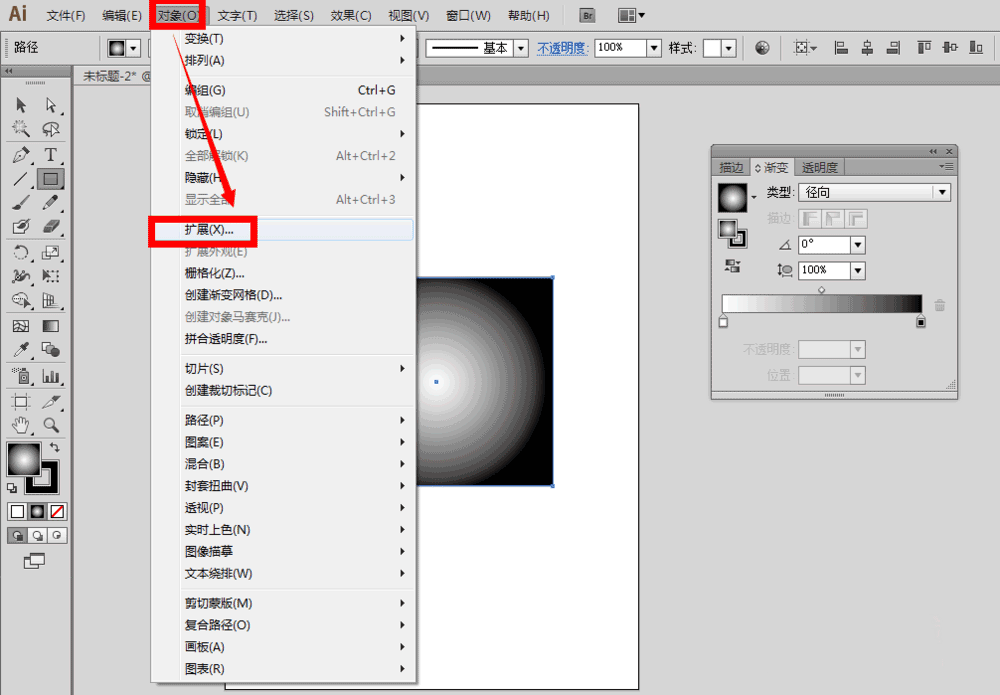Select the Artboard tool

[x=21, y=402]
